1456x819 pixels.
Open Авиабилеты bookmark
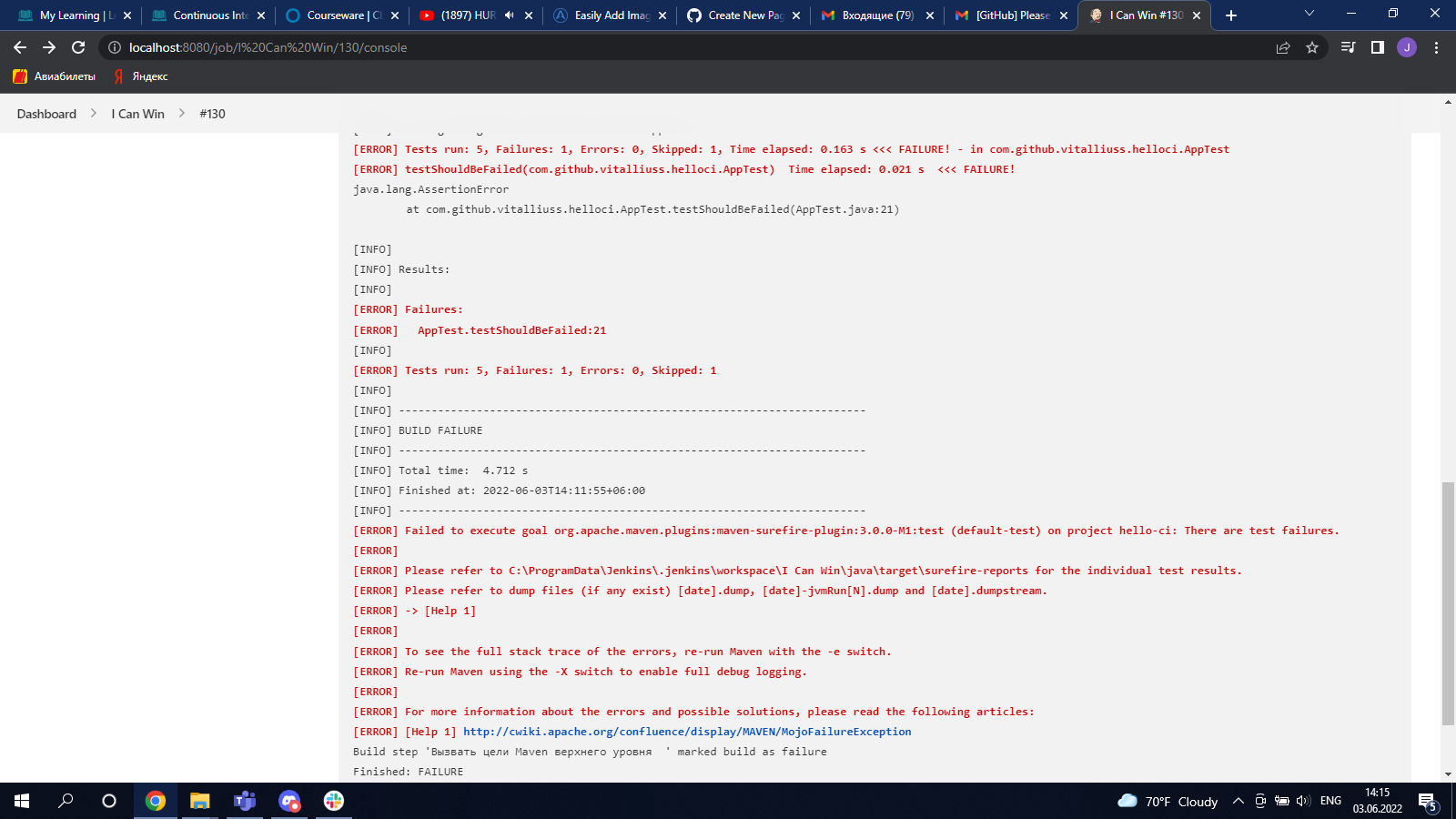pos(55,76)
